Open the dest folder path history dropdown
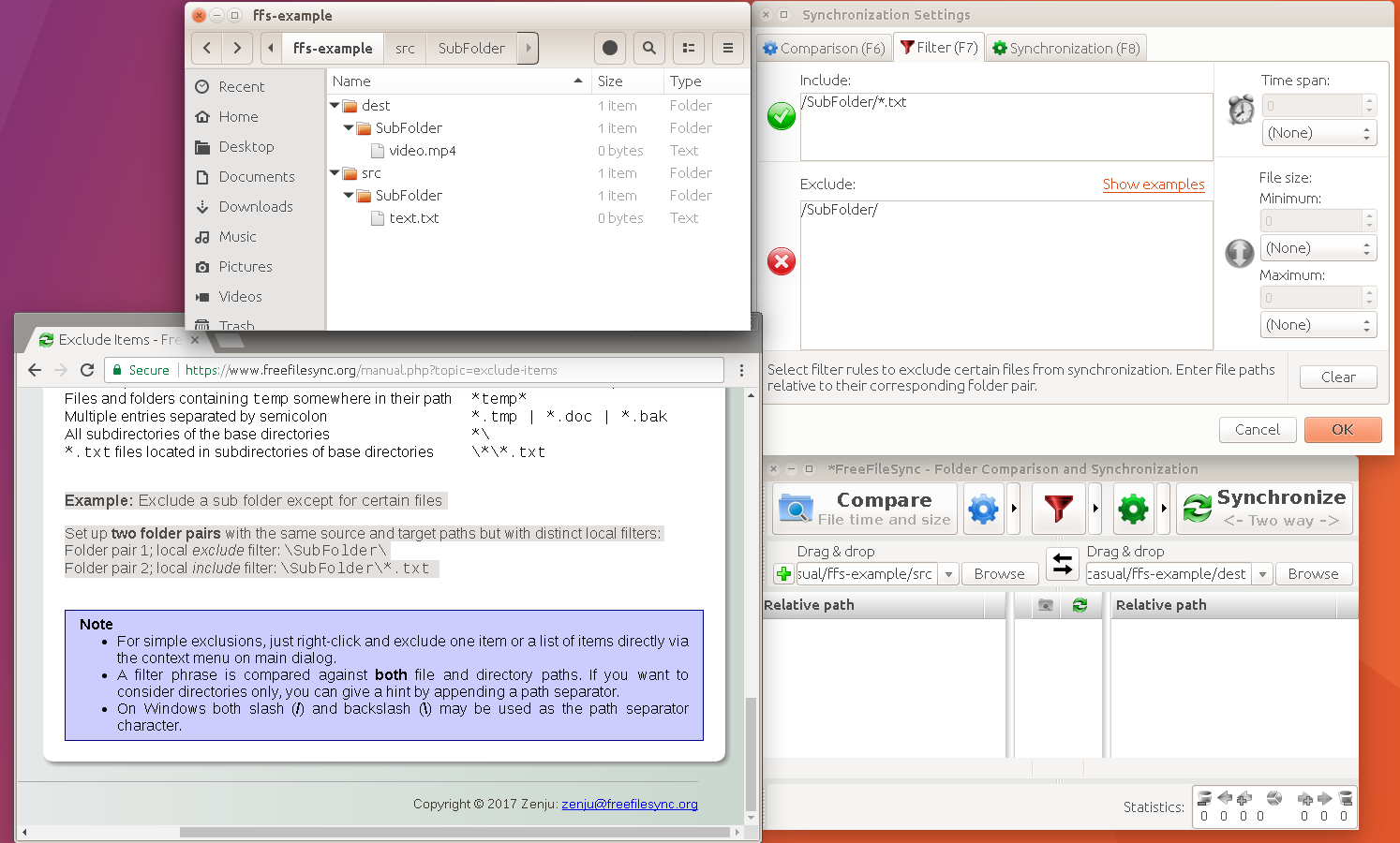 pos(1262,574)
